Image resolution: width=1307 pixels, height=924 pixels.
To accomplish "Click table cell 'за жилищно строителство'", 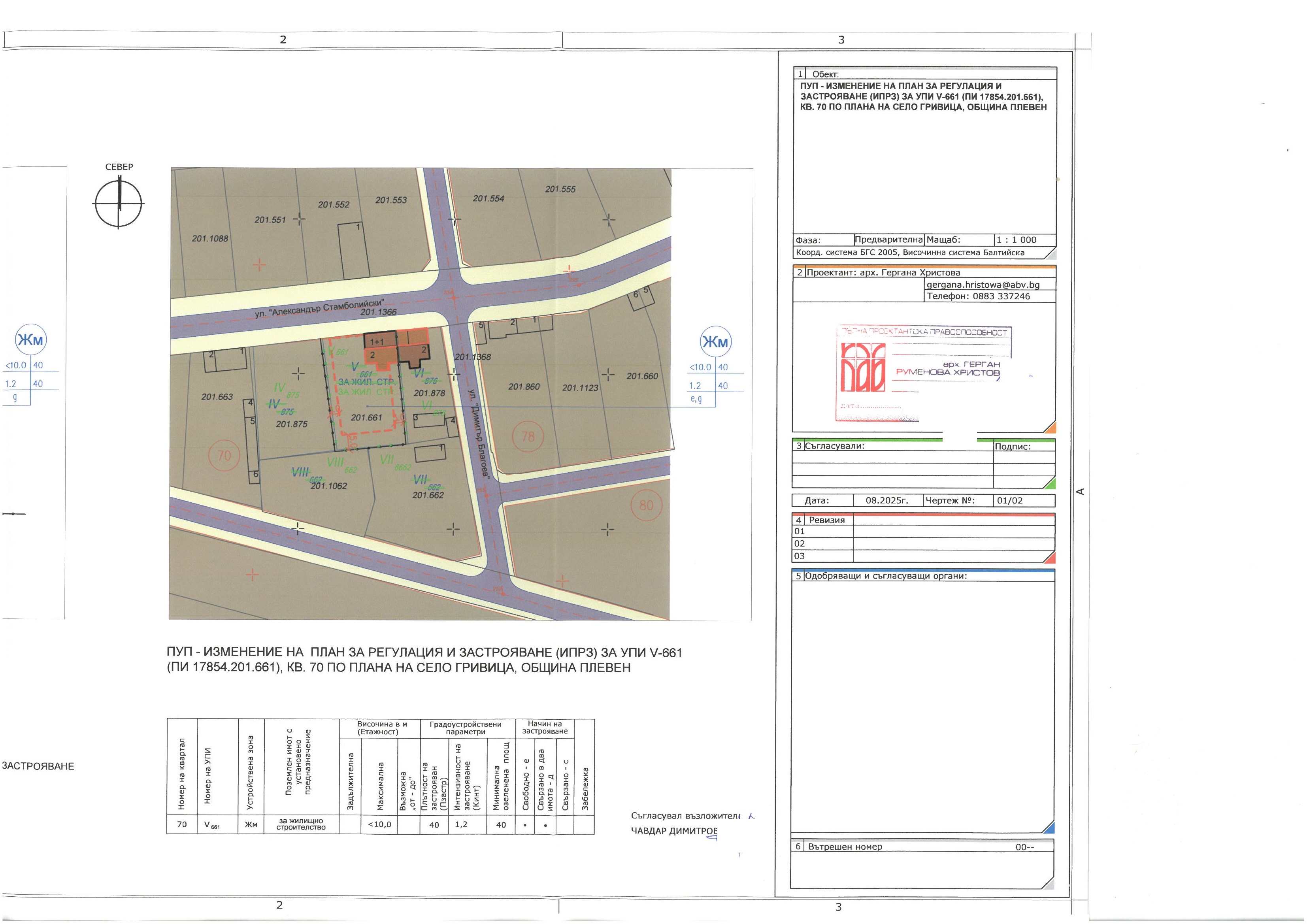I will pos(301,824).
